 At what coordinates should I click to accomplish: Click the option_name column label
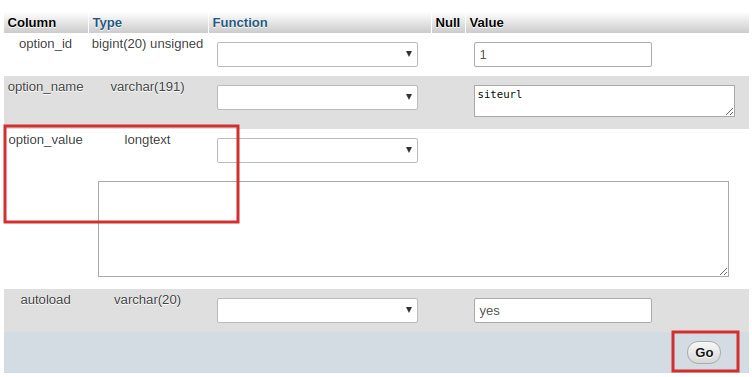coord(46,87)
